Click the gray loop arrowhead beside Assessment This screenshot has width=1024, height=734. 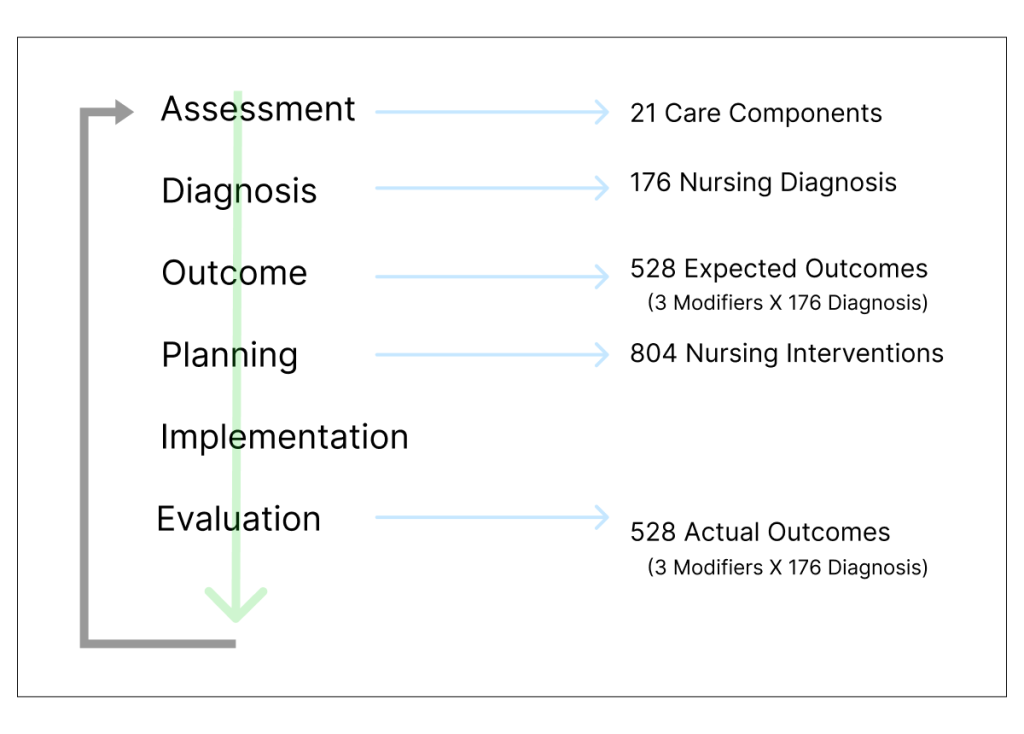coord(124,112)
